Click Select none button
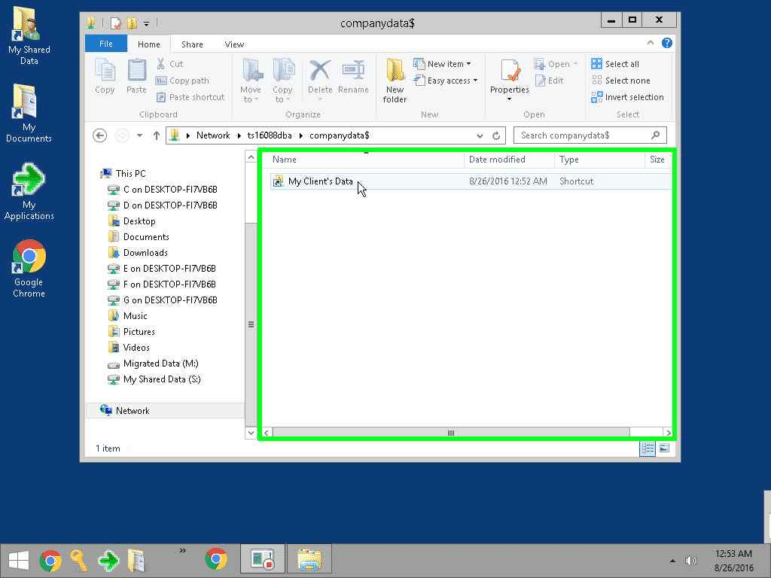Viewport: 771px width, 578px height. coord(620,81)
